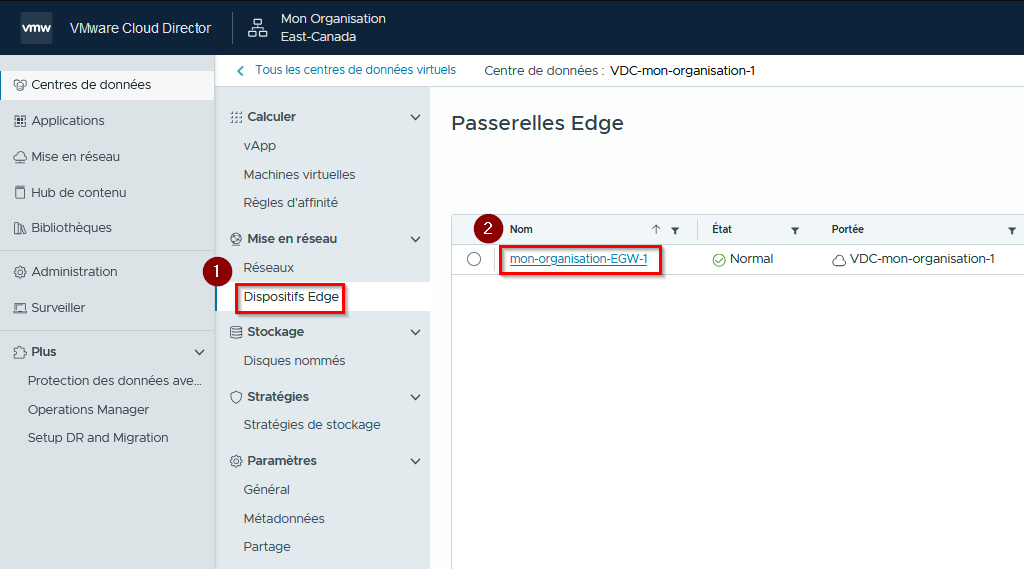Click the organisation hierarchy icon in header
Viewport: 1024px width, 569px height.
pos(257,28)
